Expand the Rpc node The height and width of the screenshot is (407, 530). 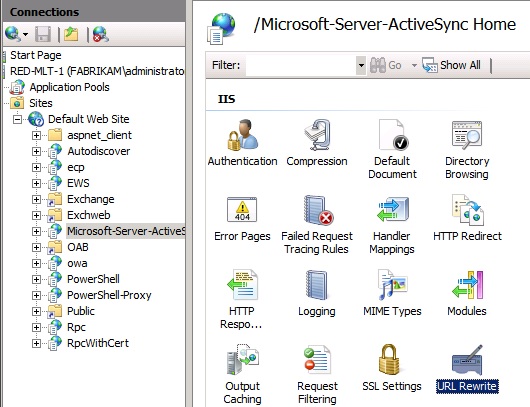coord(36,328)
